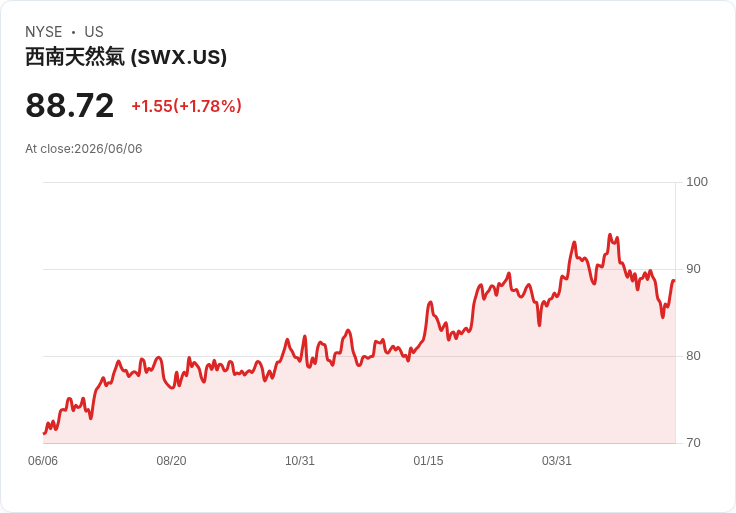The height and width of the screenshot is (513, 736).
Task: Click the 100 price axis label
Action: tap(697, 182)
